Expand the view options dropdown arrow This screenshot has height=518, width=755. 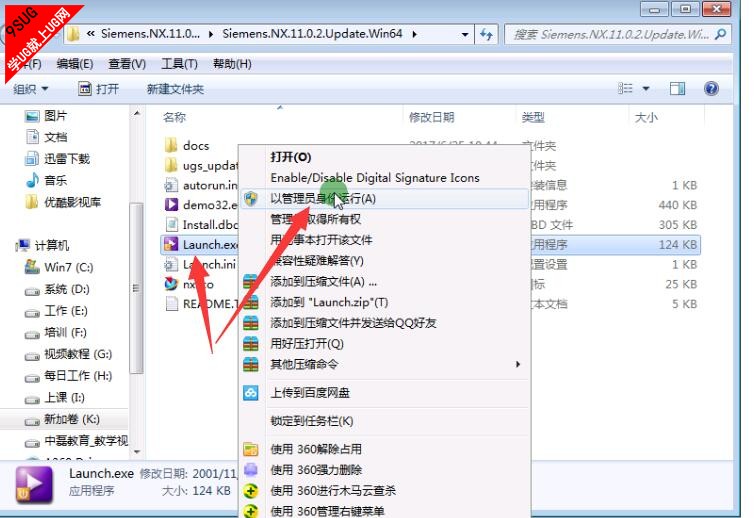[646, 89]
